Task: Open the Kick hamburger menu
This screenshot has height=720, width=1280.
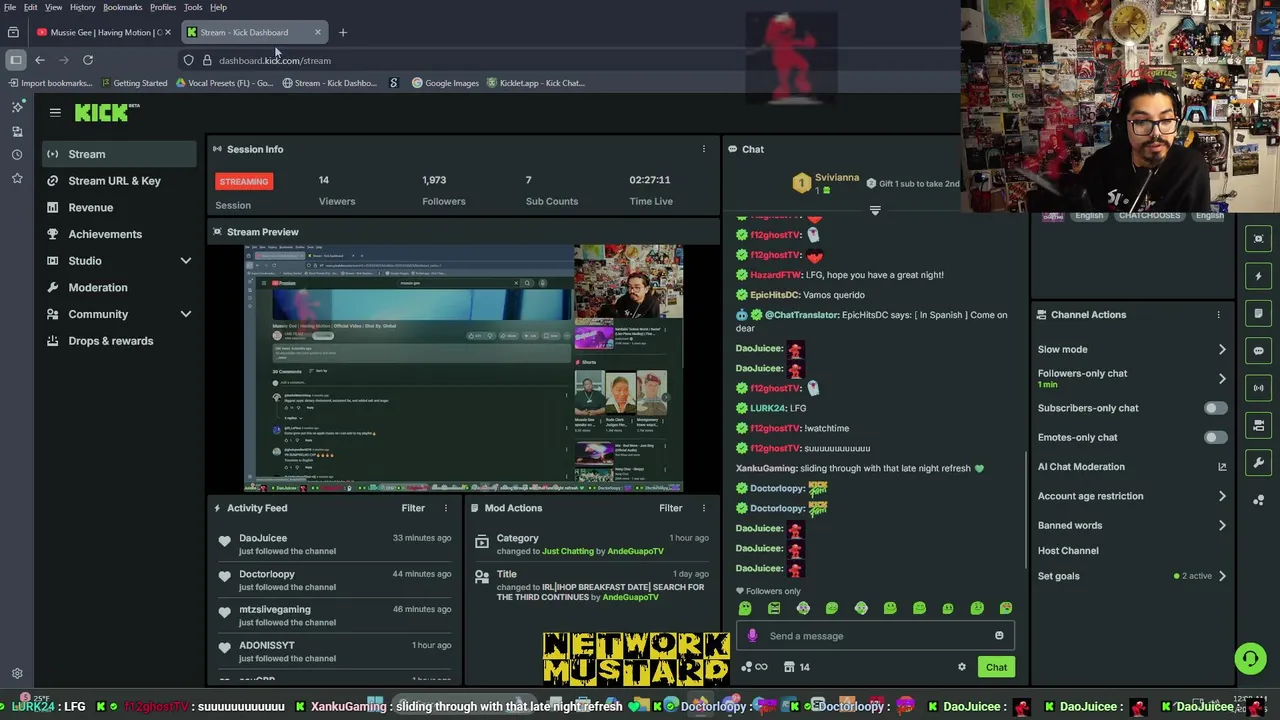Action: pyautogui.click(x=55, y=113)
